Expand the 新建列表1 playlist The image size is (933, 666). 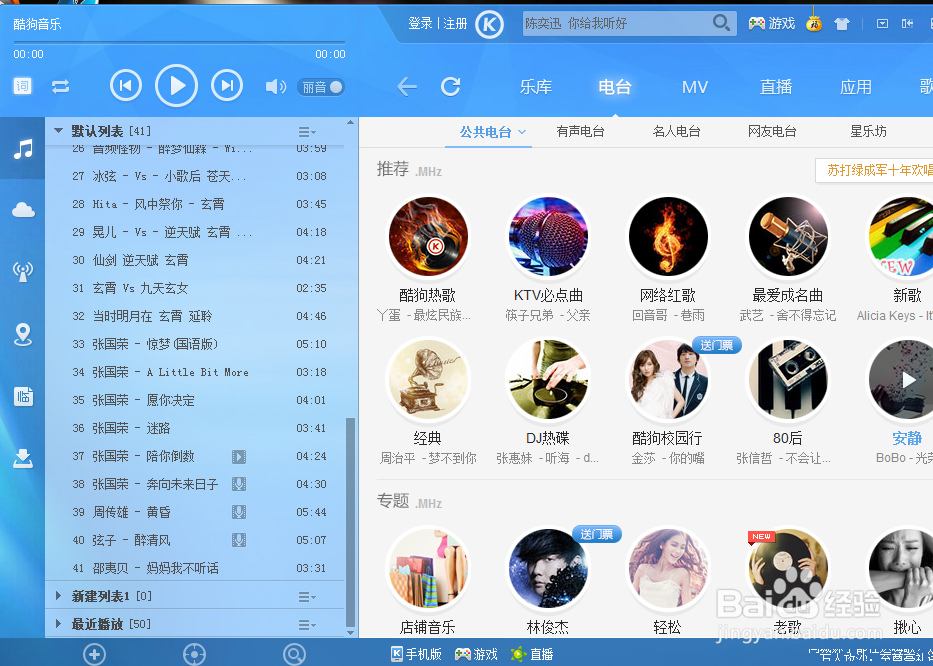click(58, 595)
